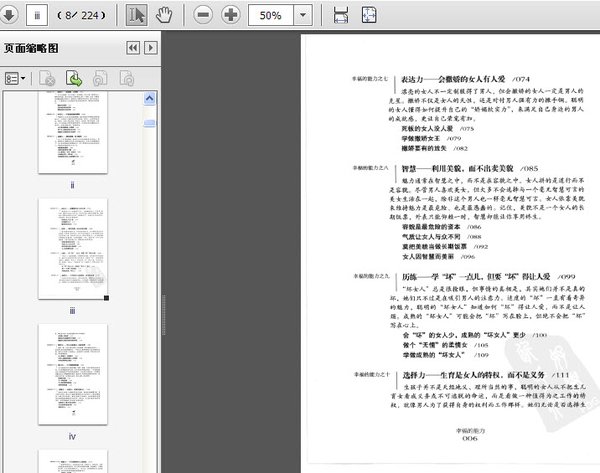This screenshot has height=473, width=600.
Task: Select page iii thumbnail
Action: point(75,248)
